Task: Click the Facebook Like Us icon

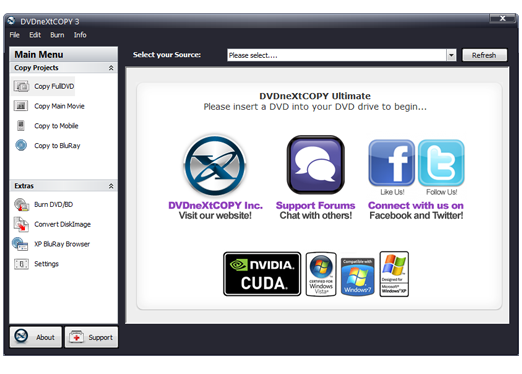Action: 392,163
